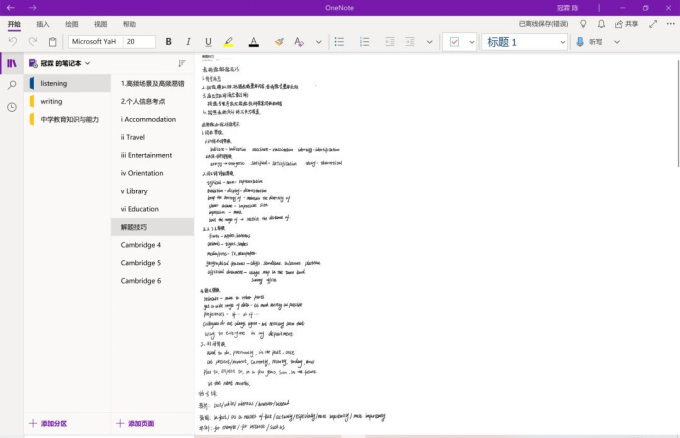Apply the yellow text highlight color

[x=229, y=42]
